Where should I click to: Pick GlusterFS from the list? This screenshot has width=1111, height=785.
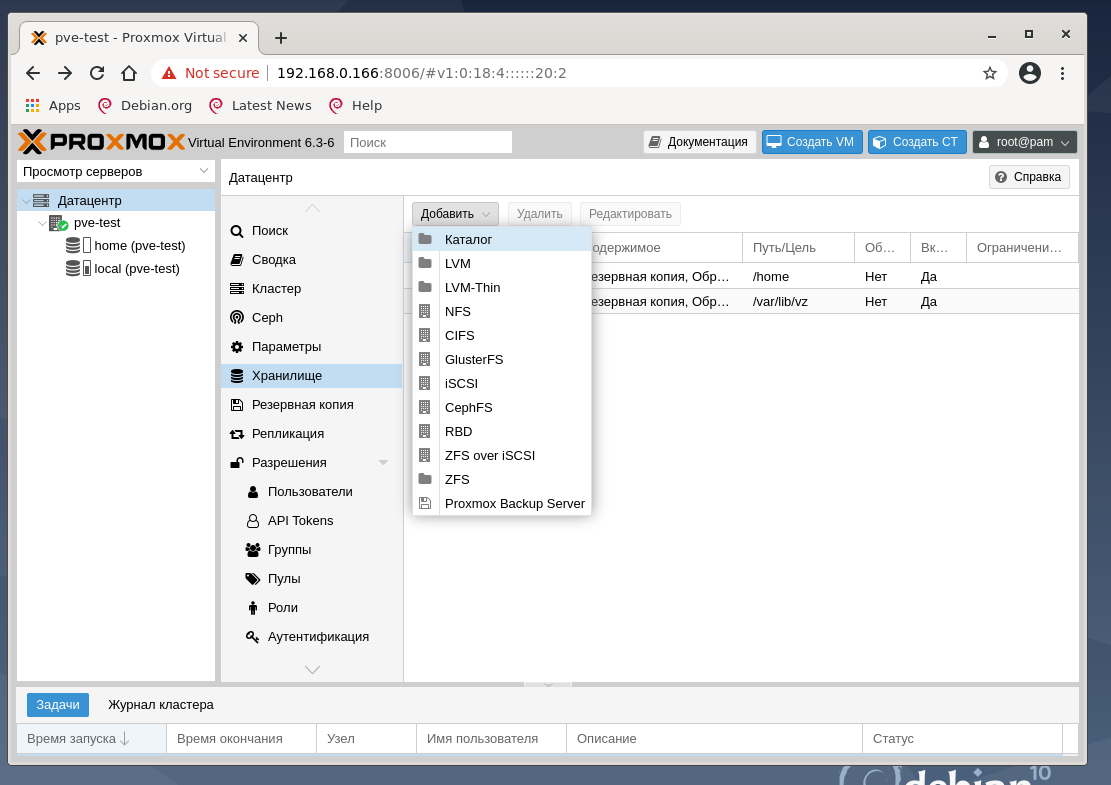click(502, 360)
